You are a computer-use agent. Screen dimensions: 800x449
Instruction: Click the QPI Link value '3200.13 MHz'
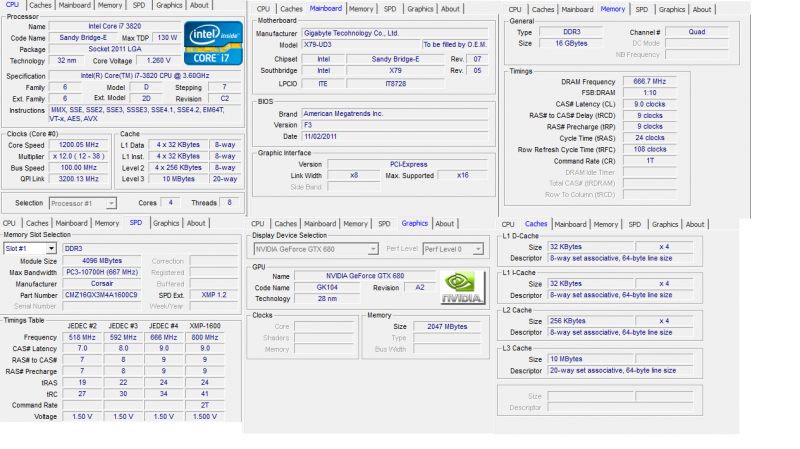pos(79,179)
